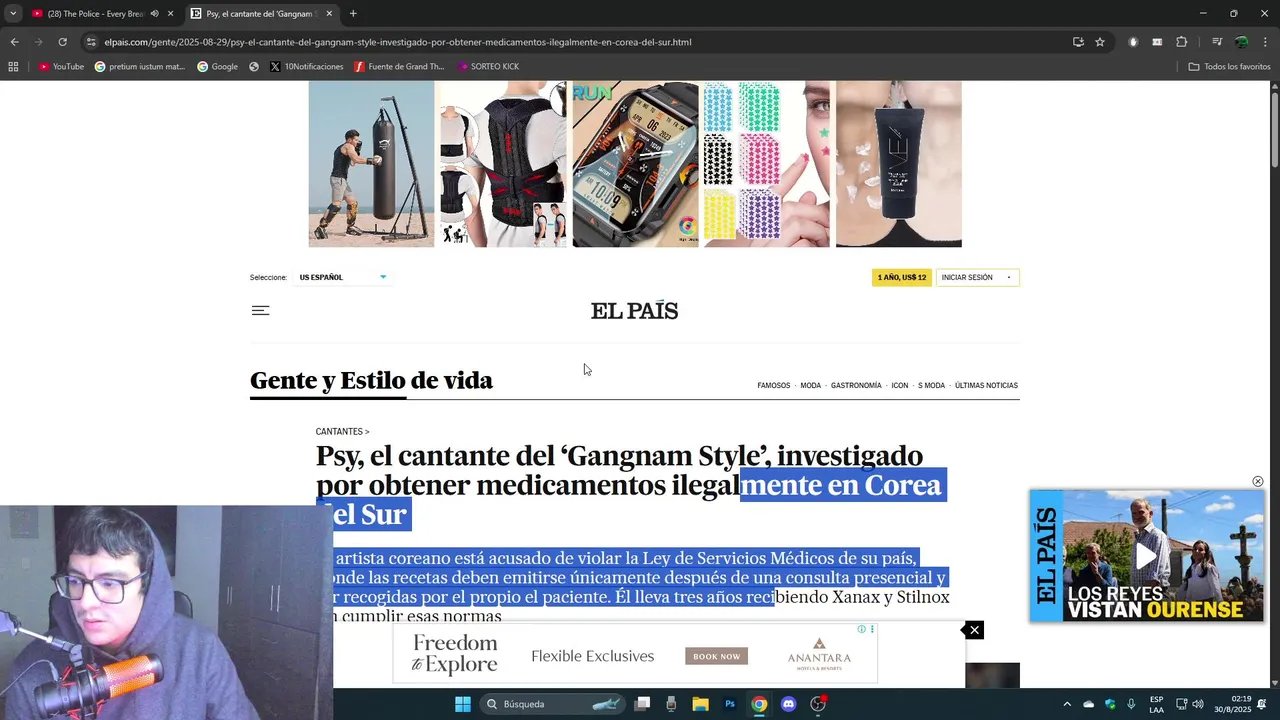Open the Fuente de Grand Th... bookmark
Viewport: 1280px width, 720px height.
399,67
